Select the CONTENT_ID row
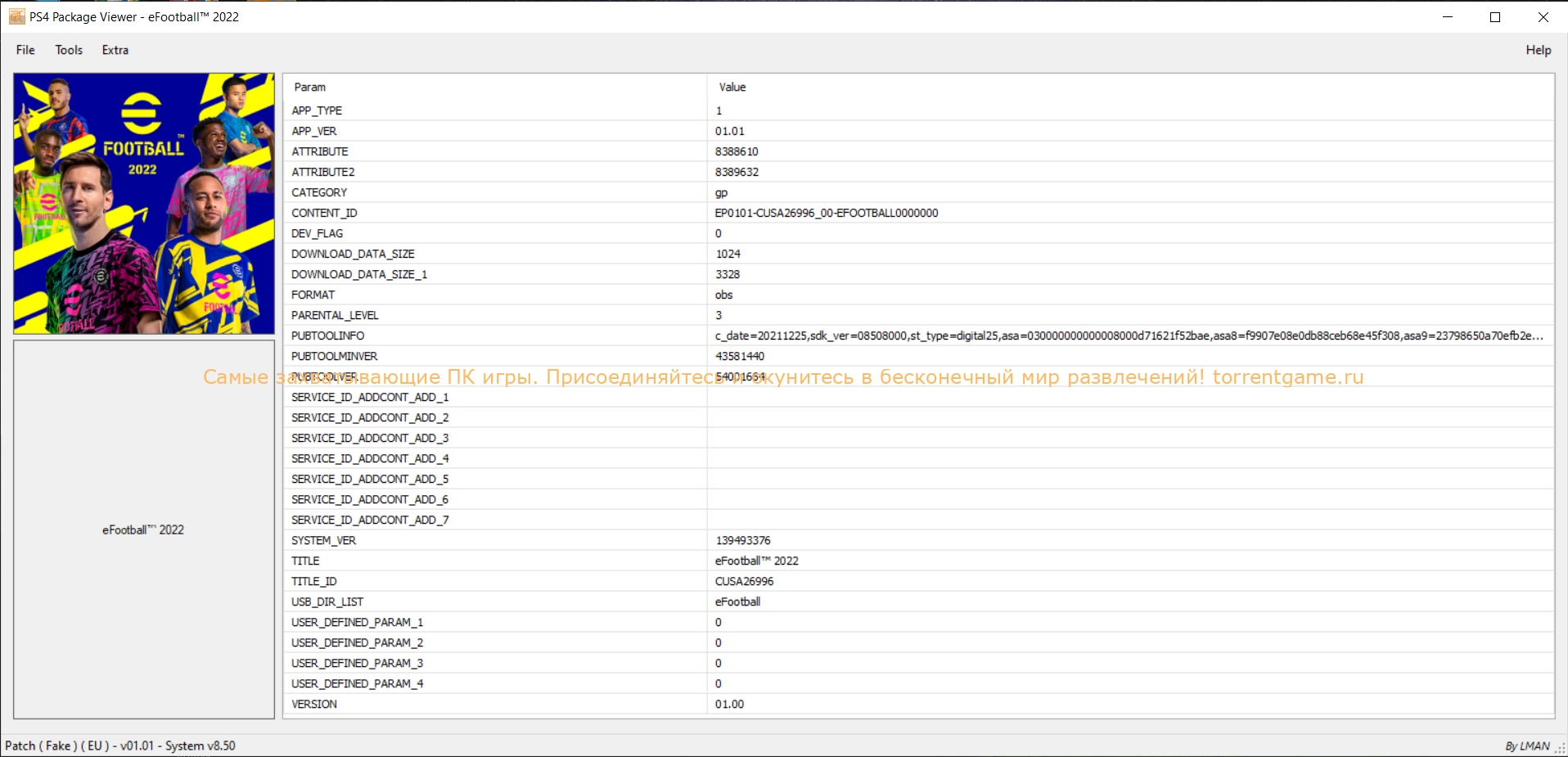Viewport: 1568px width, 757px height. (324, 213)
